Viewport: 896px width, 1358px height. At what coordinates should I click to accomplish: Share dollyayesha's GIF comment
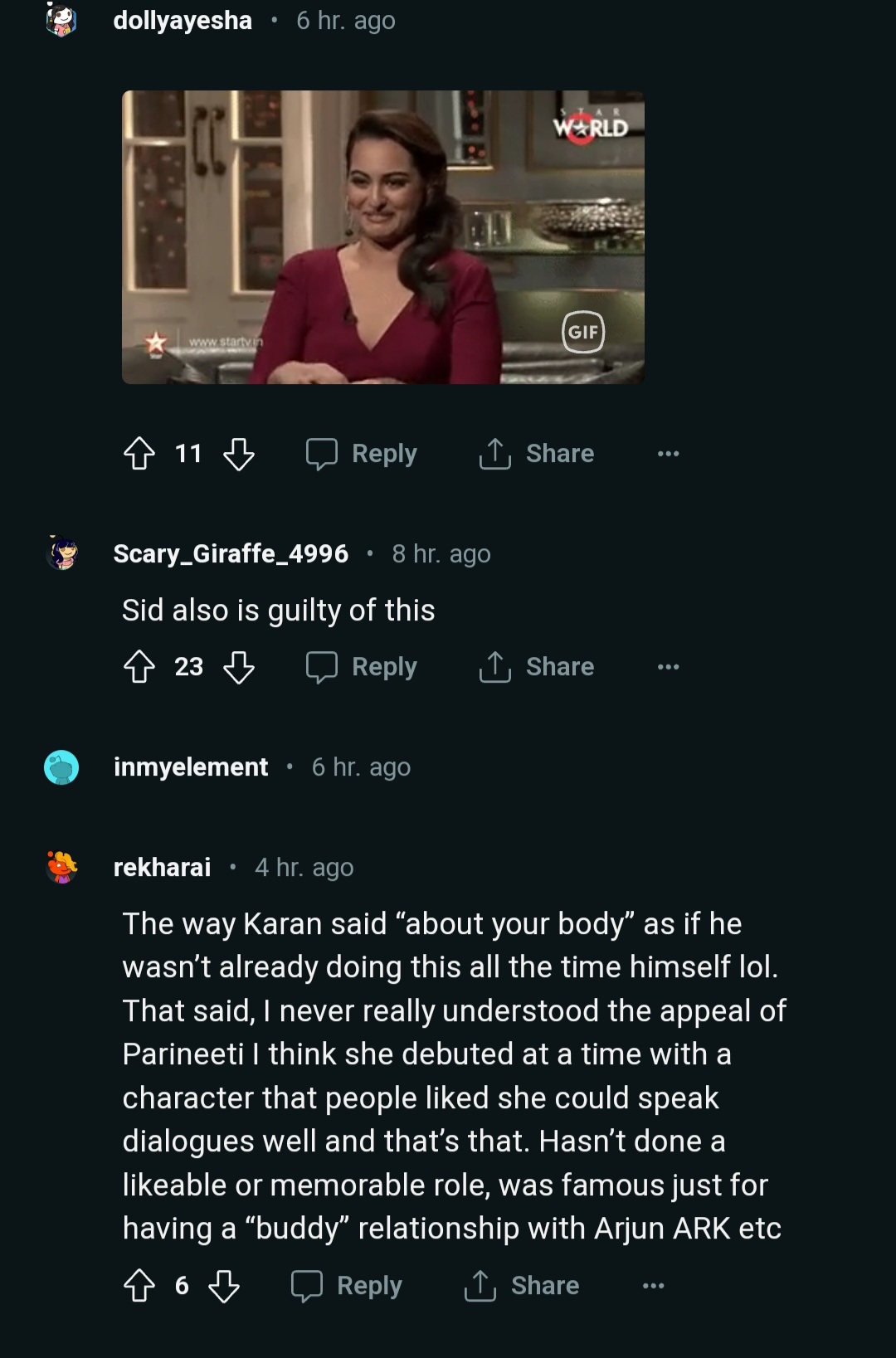pyautogui.click(x=537, y=454)
